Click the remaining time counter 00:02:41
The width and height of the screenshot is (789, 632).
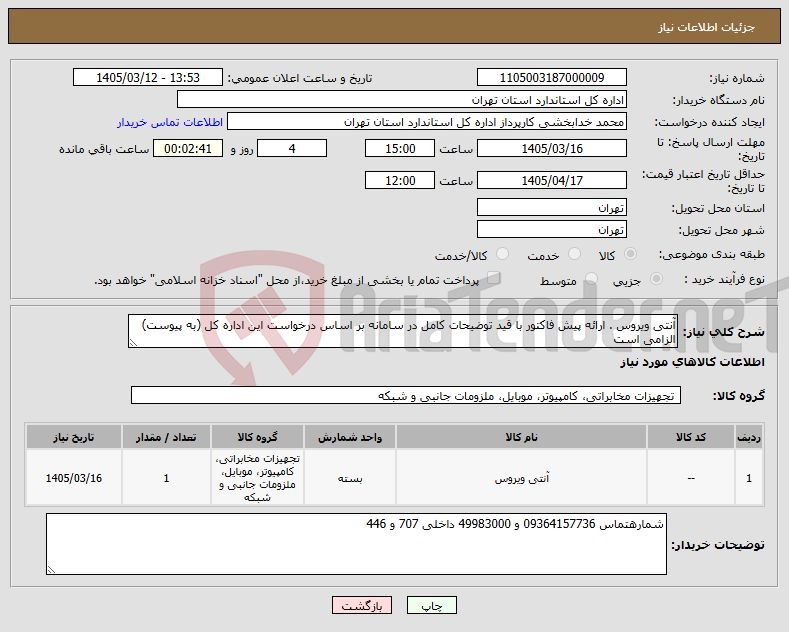click(x=188, y=148)
